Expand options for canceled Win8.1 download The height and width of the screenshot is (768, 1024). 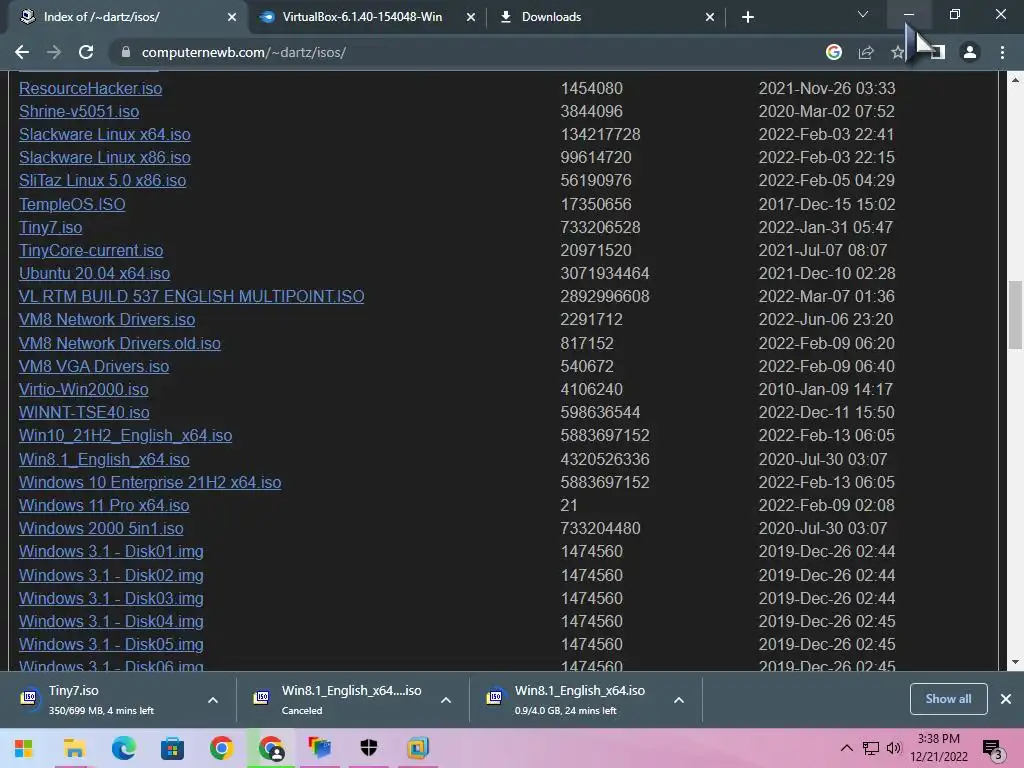(446, 700)
